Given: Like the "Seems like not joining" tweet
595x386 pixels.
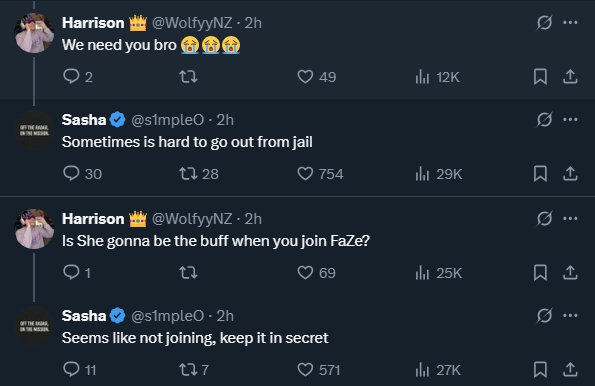Looking at the screenshot, I should coord(319,370).
